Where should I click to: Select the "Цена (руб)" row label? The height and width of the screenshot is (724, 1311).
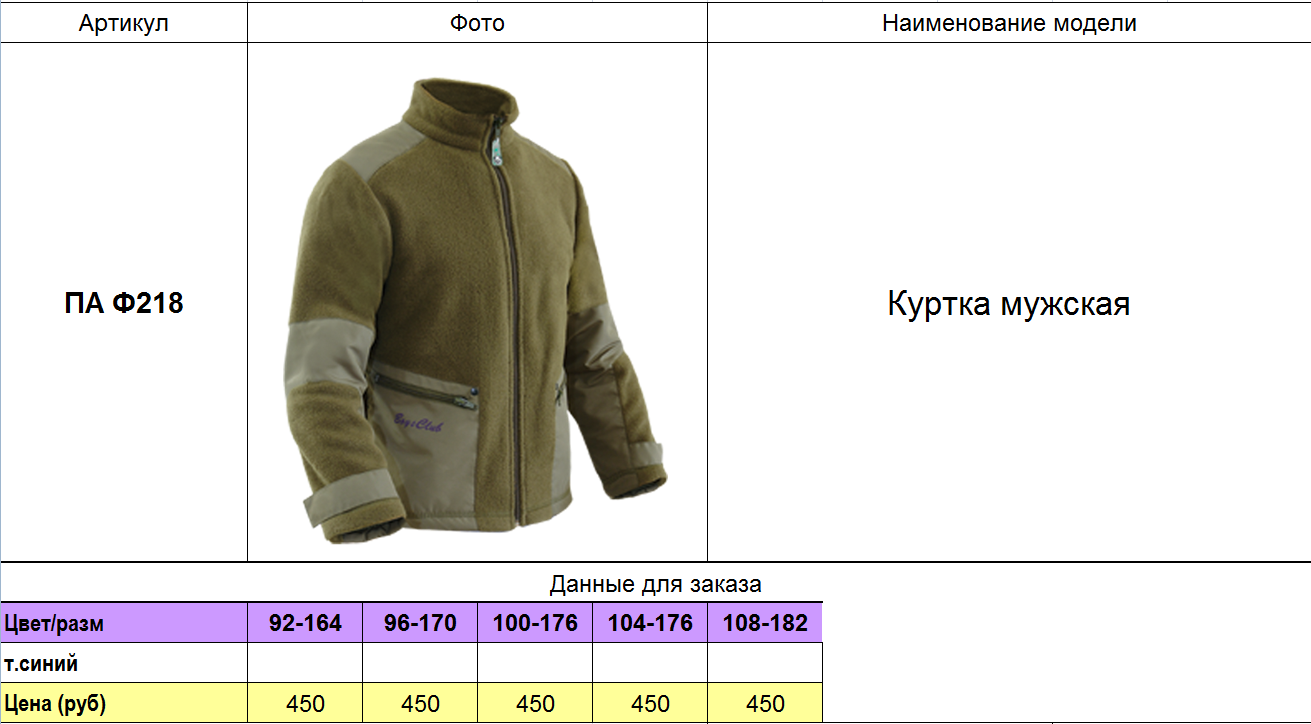tap(123, 703)
